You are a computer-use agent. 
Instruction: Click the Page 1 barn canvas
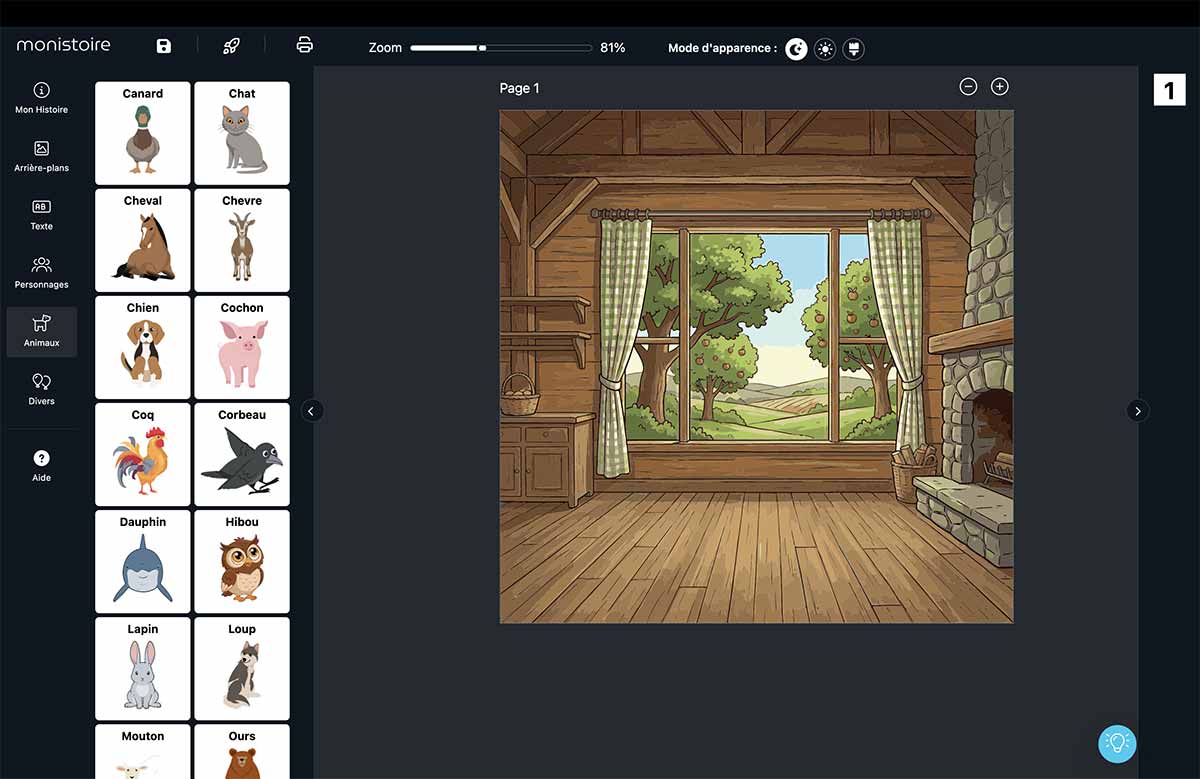pos(757,367)
